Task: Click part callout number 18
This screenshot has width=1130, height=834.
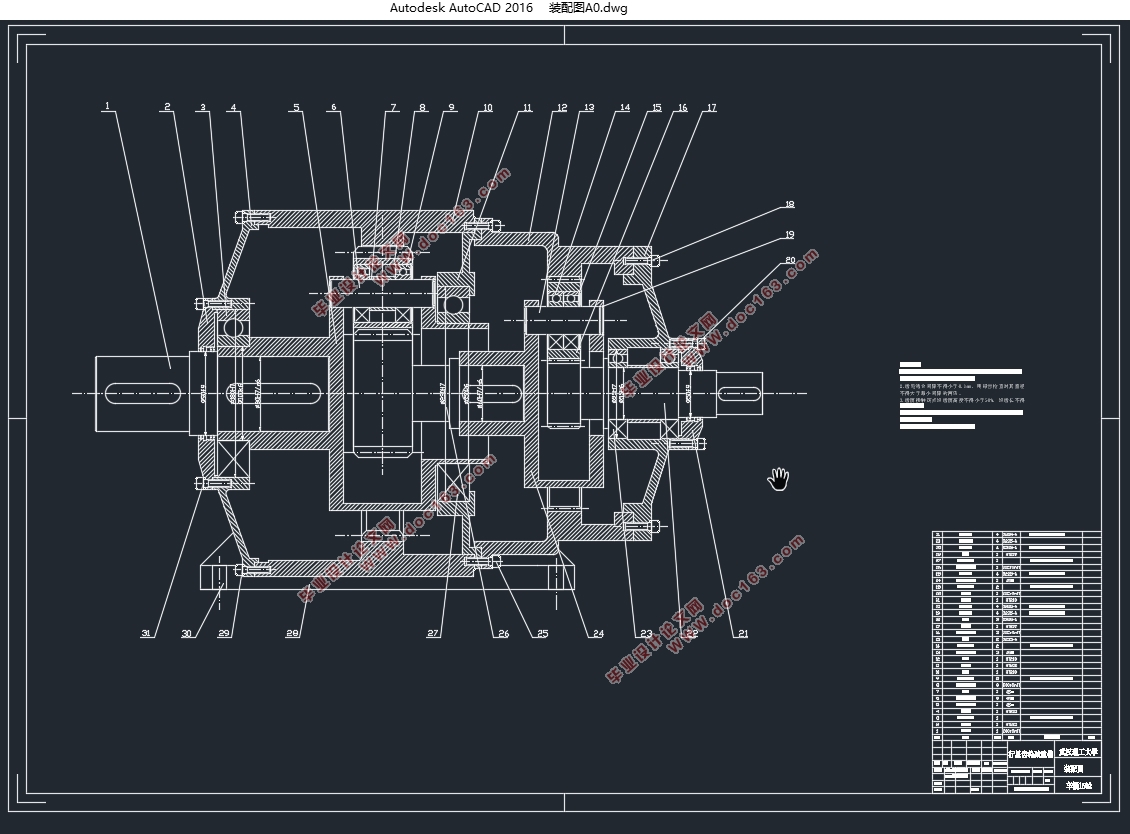Action: point(789,204)
